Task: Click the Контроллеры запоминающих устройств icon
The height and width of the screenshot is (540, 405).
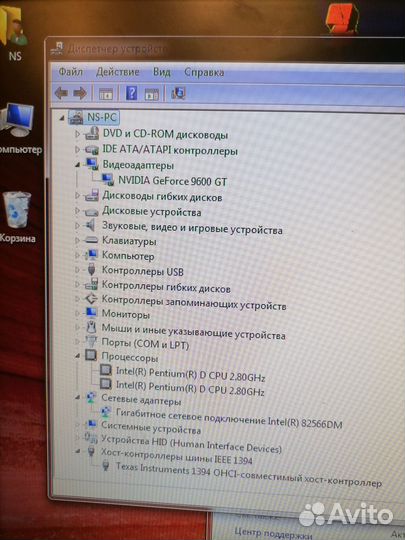Action: 91,299
